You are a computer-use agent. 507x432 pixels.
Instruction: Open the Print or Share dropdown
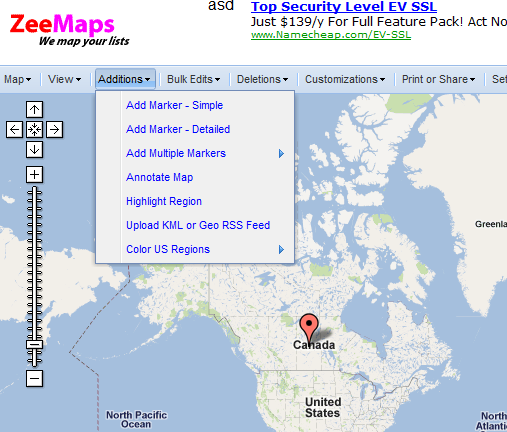pyautogui.click(x=438, y=79)
